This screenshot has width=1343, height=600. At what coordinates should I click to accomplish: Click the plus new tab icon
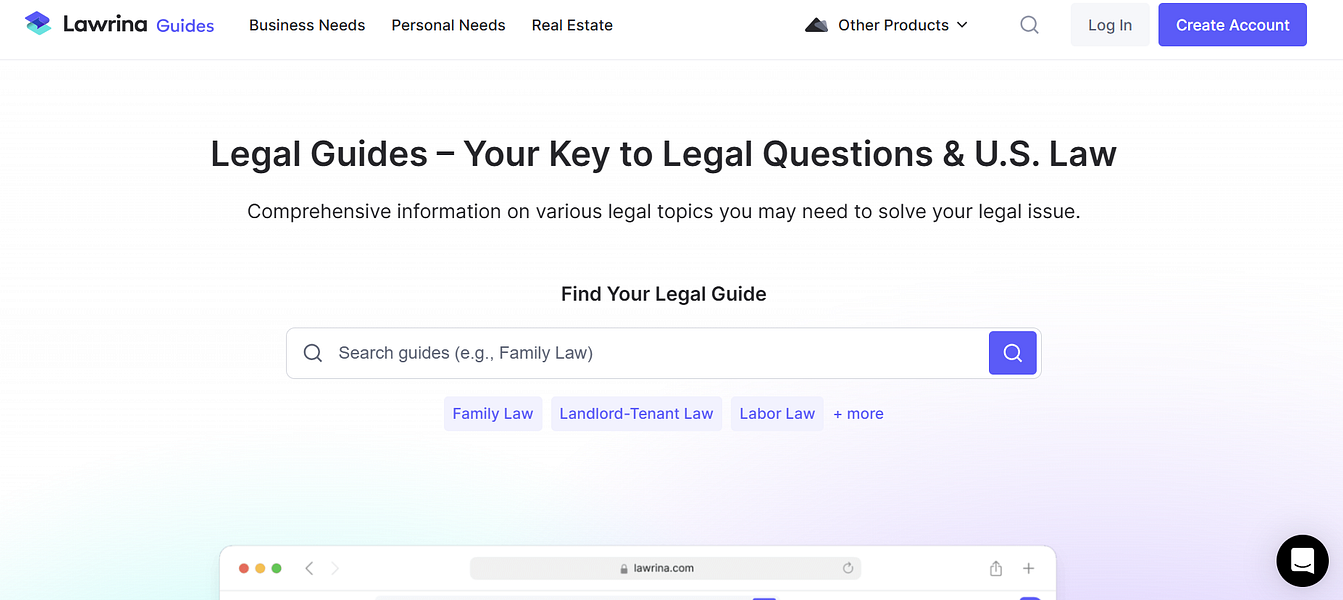[x=1028, y=568]
